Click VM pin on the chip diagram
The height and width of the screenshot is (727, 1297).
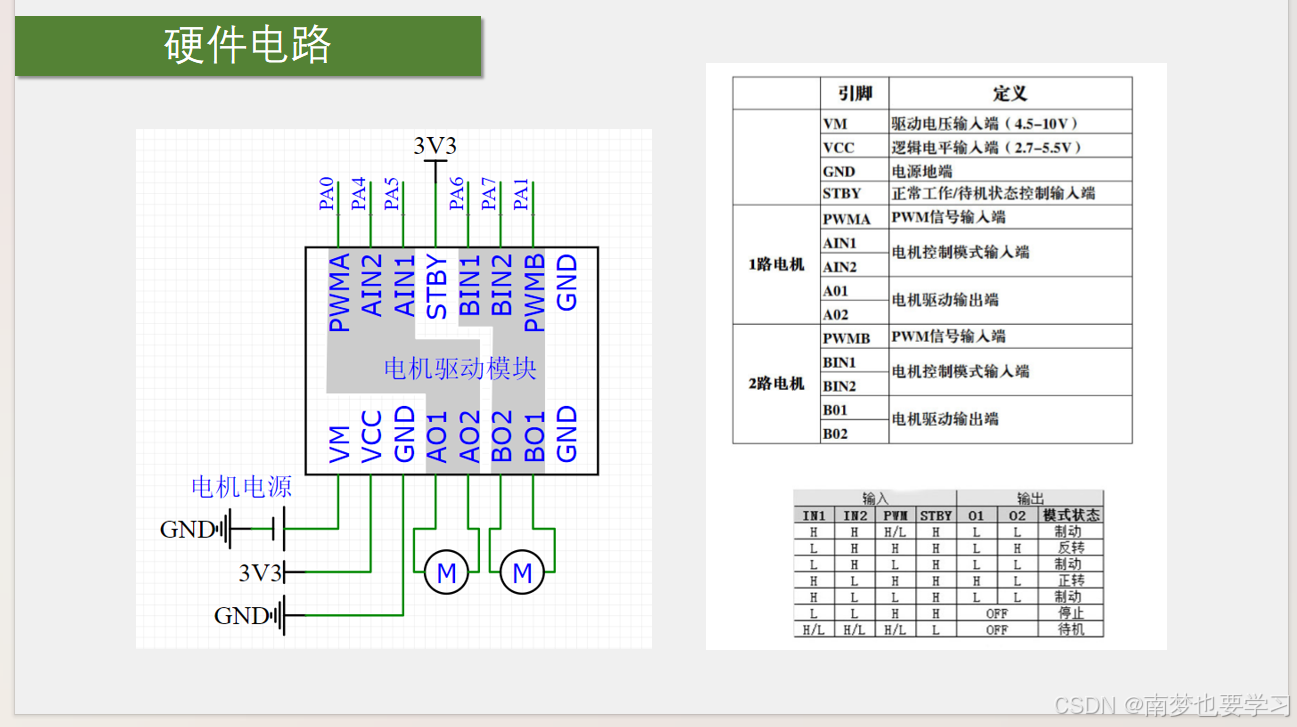(x=339, y=444)
